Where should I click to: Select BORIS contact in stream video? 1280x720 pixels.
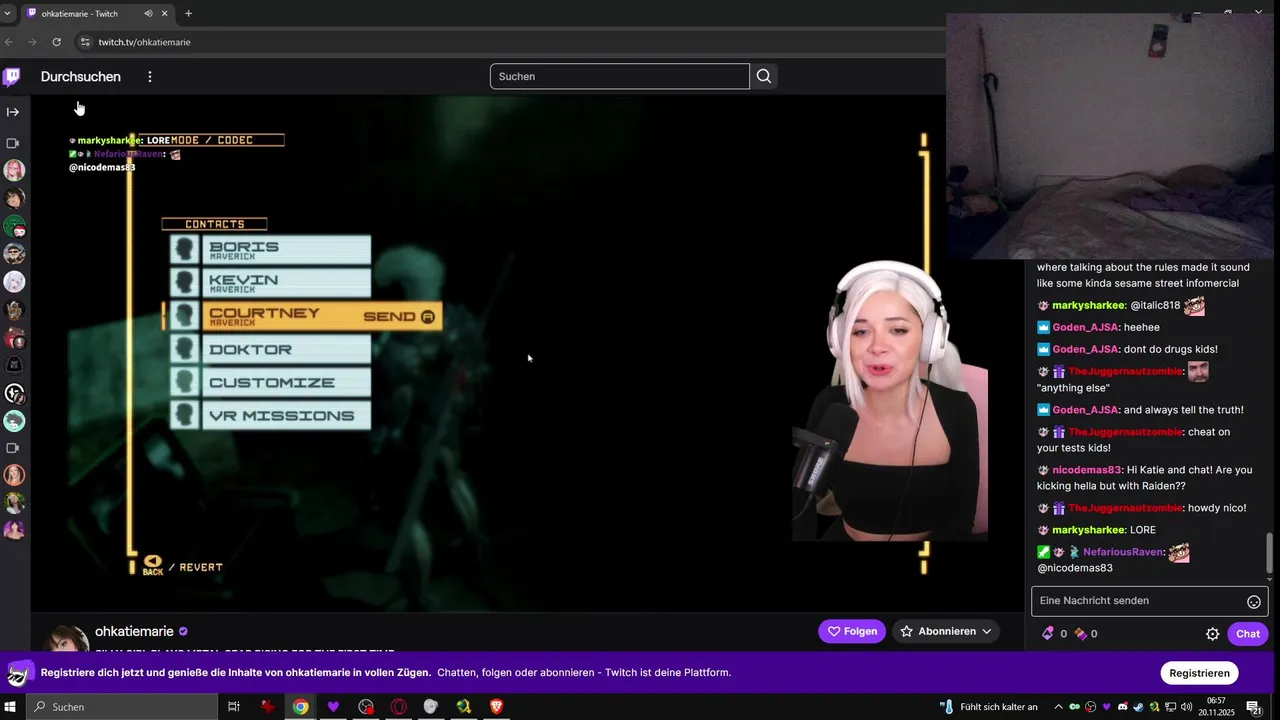click(271, 250)
